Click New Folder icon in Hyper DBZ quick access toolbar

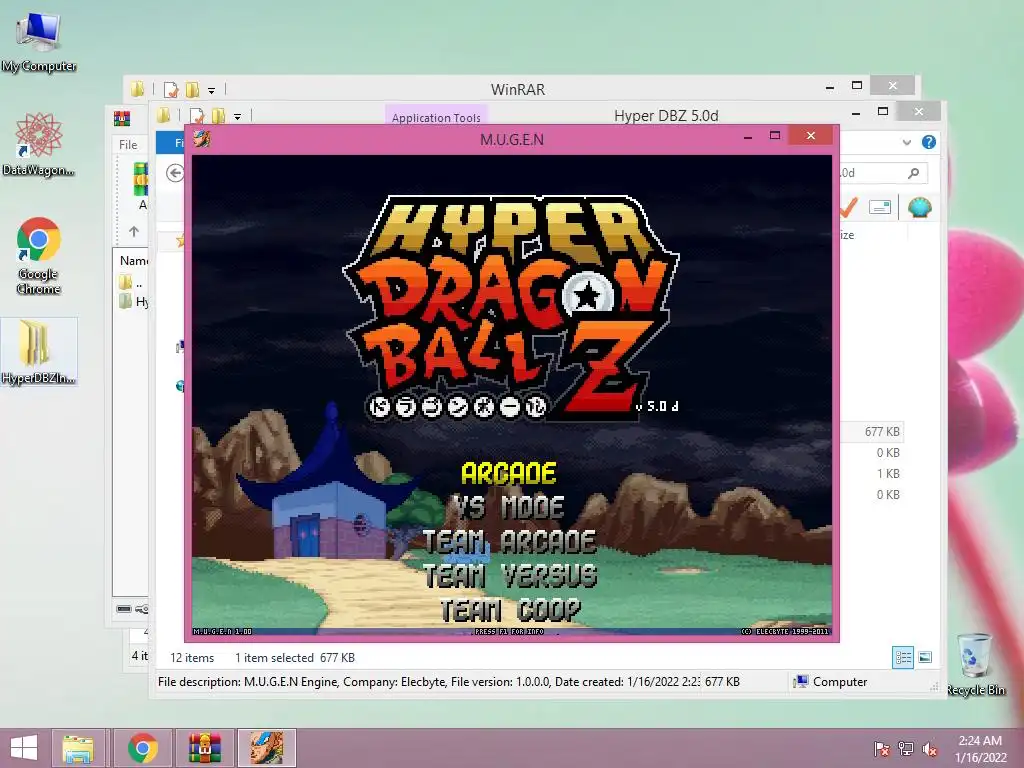point(219,116)
